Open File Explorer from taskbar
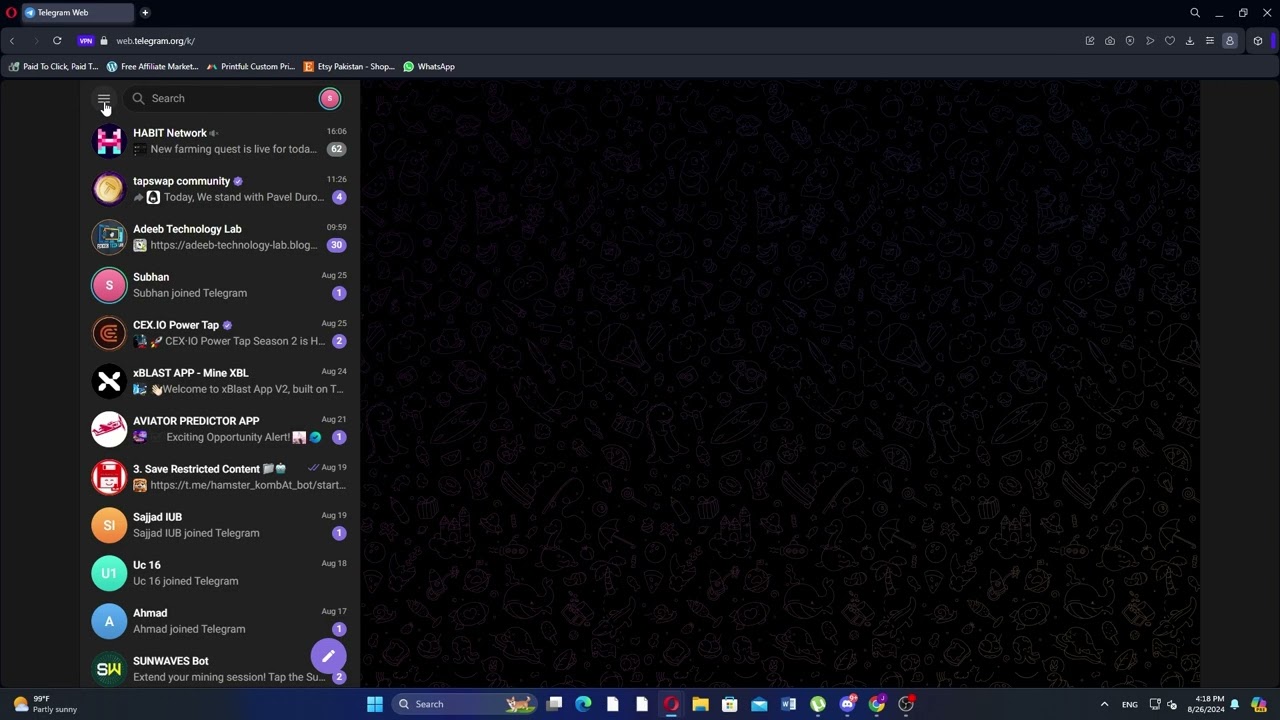The image size is (1280, 720). (x=701, y=704)
